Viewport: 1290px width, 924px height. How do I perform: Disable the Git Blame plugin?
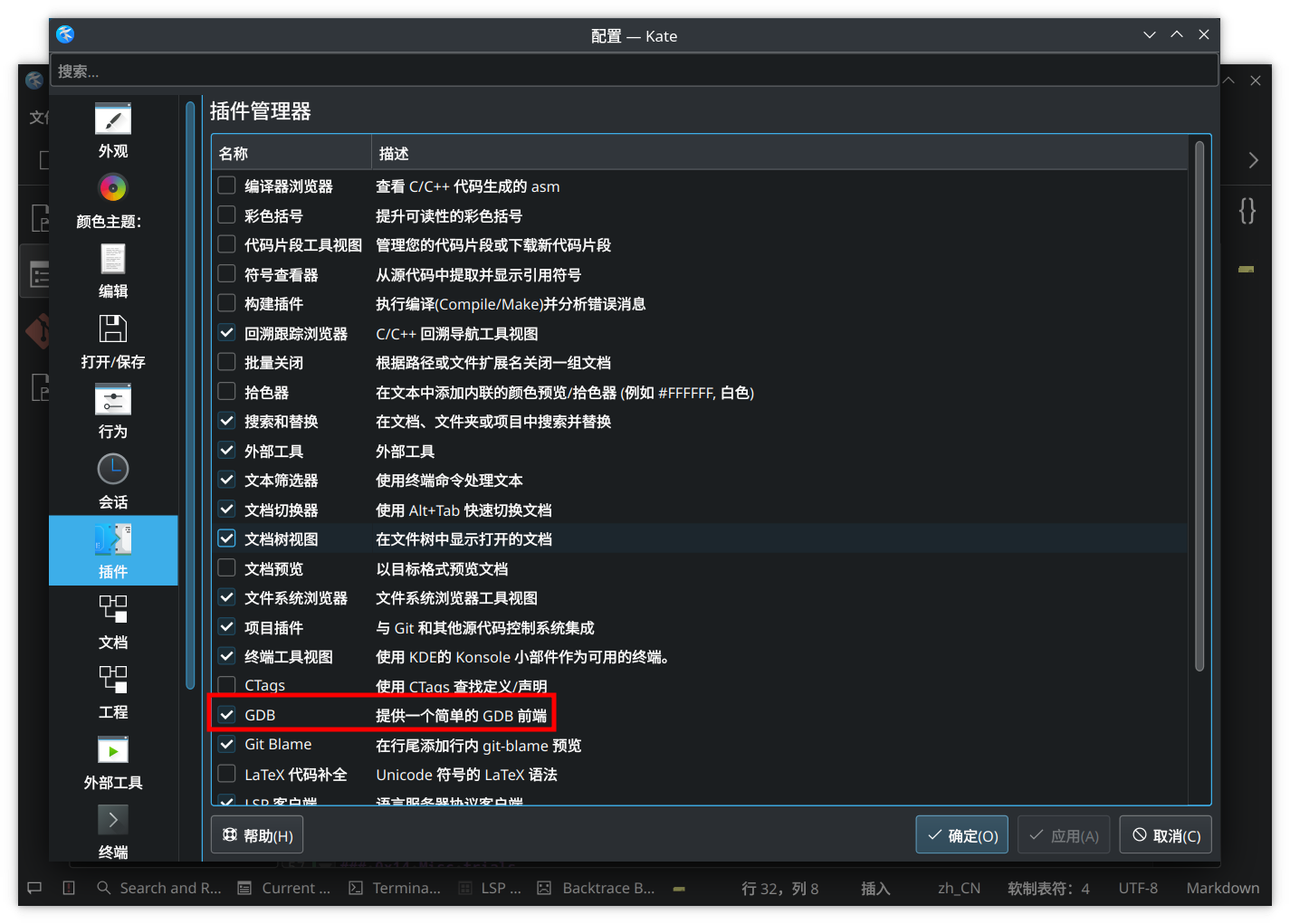click(226, 744)
